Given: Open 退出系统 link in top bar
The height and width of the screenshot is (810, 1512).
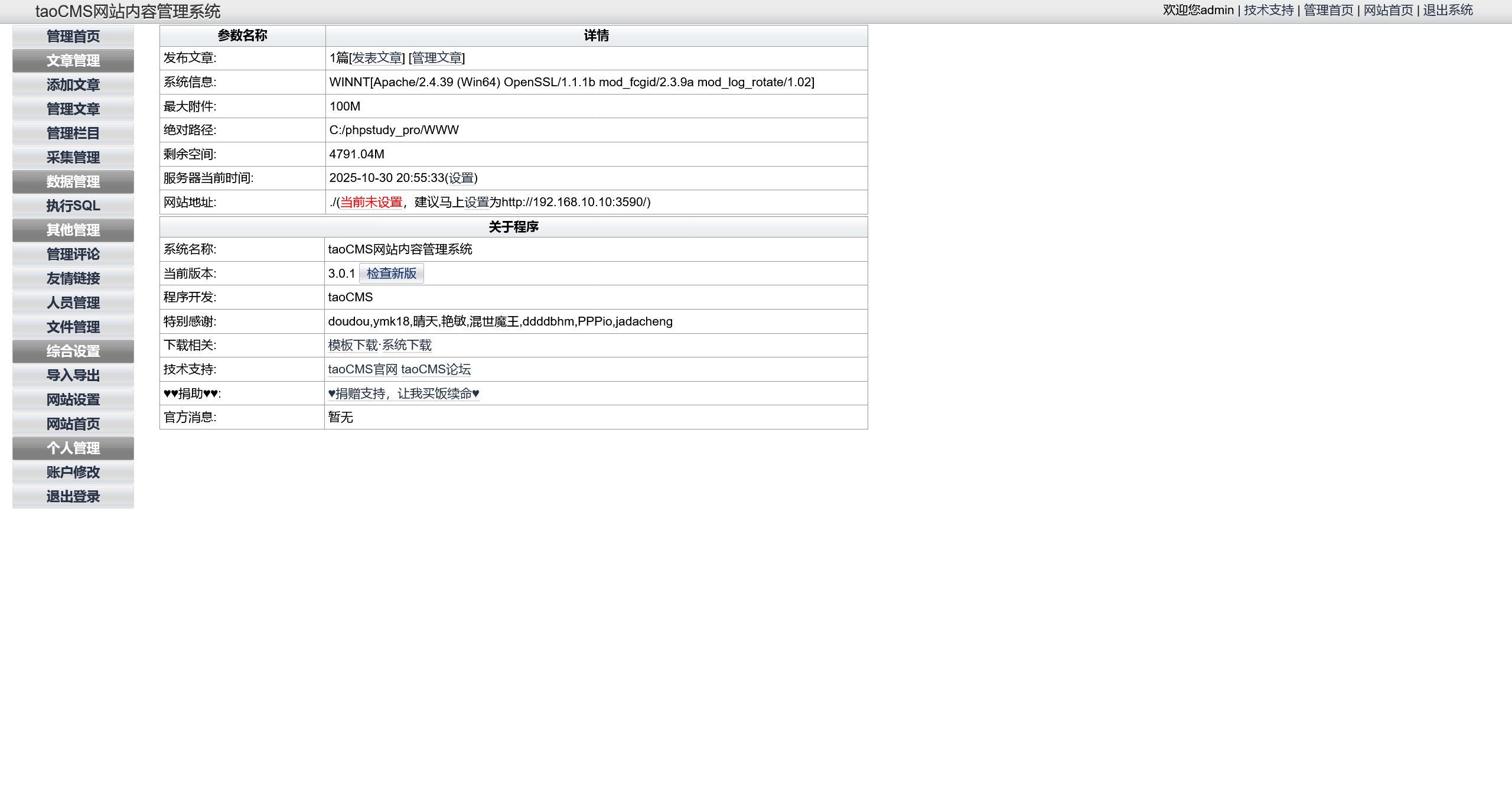Looking at the screenshot, I should 1448,10.
